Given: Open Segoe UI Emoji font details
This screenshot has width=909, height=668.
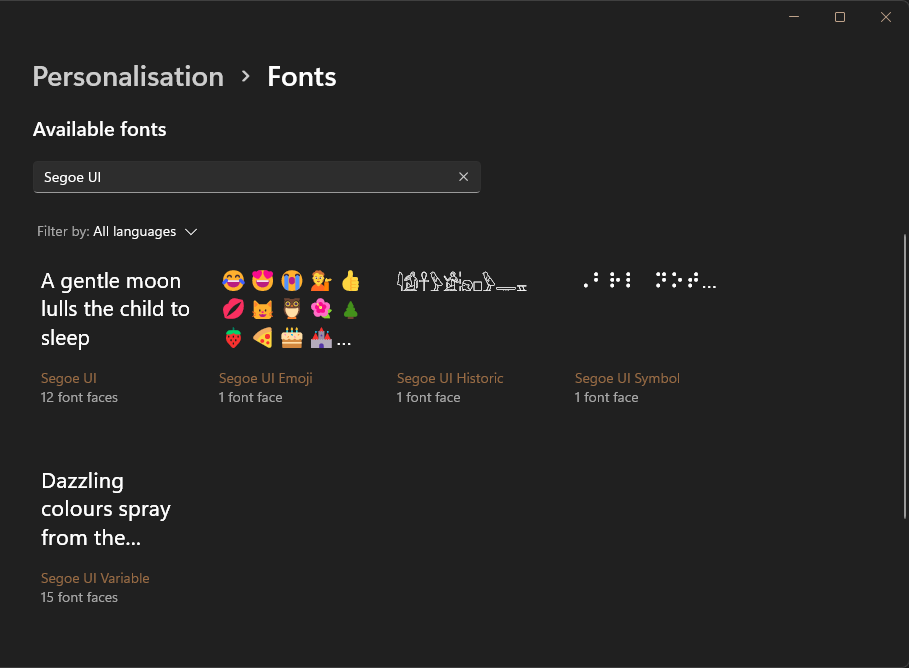Looking at the screenshot, I should [x=265, y=378].
